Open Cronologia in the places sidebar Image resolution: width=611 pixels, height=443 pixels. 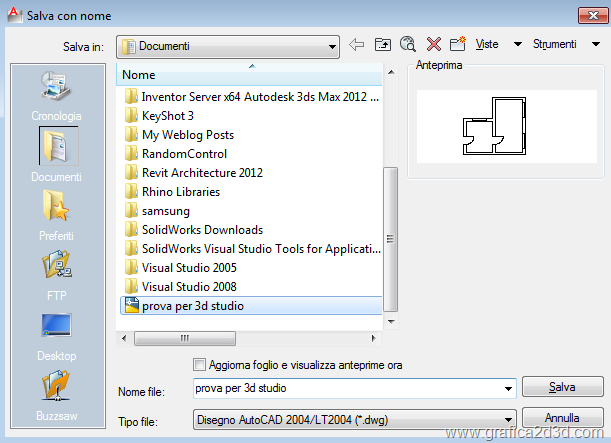(x=56, y=95)
